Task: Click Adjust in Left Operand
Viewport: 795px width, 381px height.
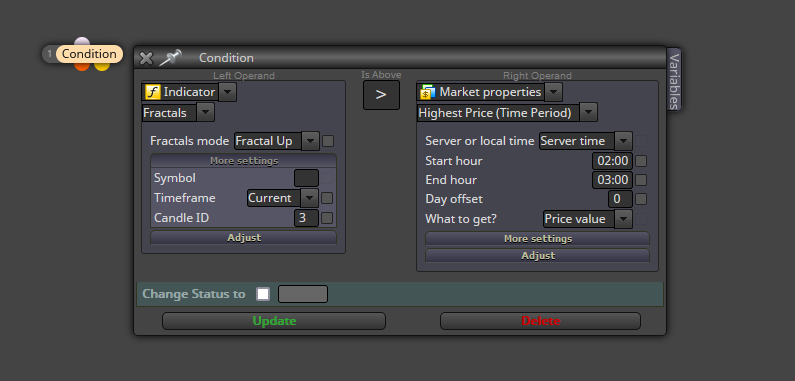Action: [244, 237]
